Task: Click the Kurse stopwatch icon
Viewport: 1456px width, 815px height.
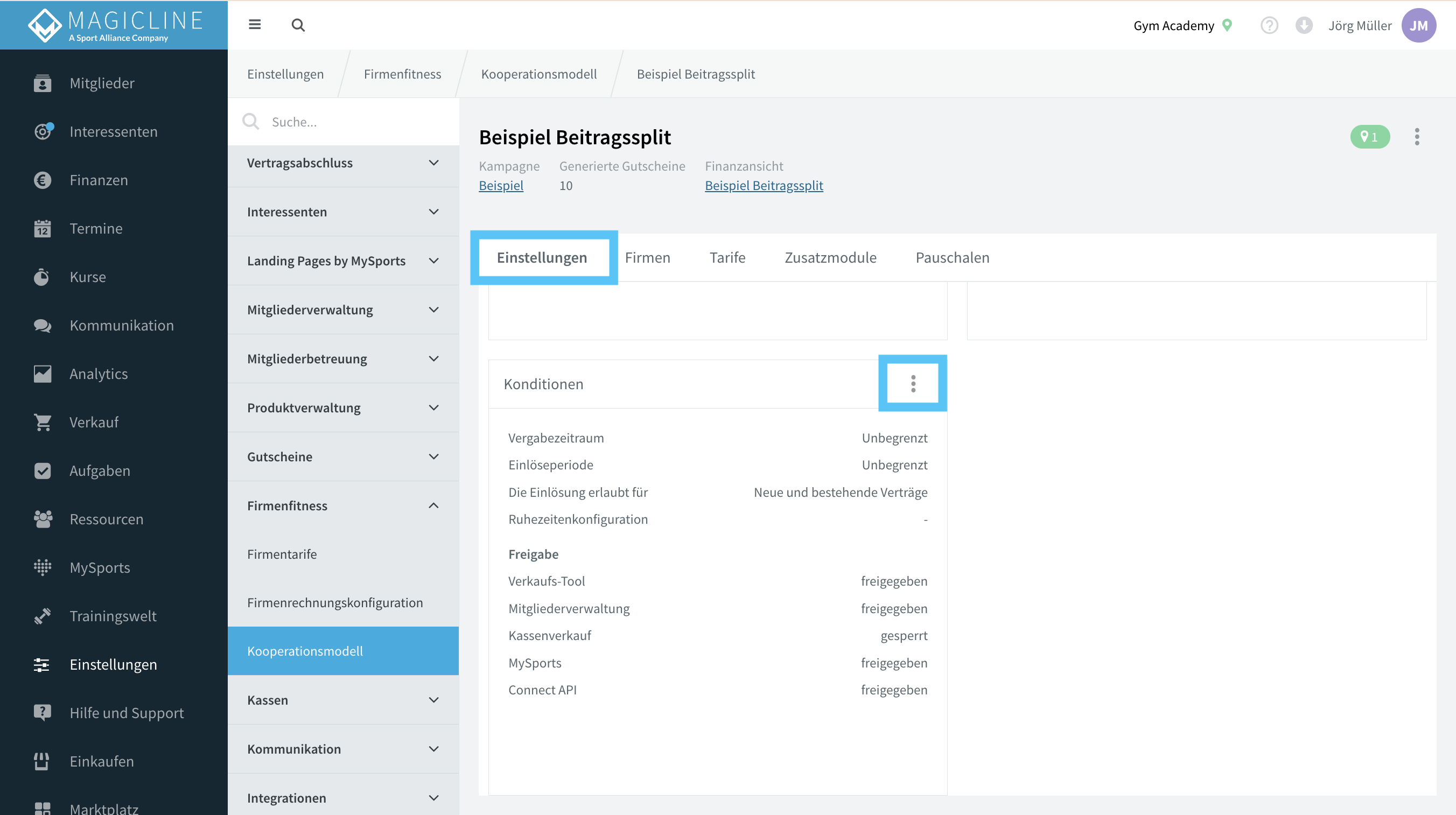Action: 43,277
